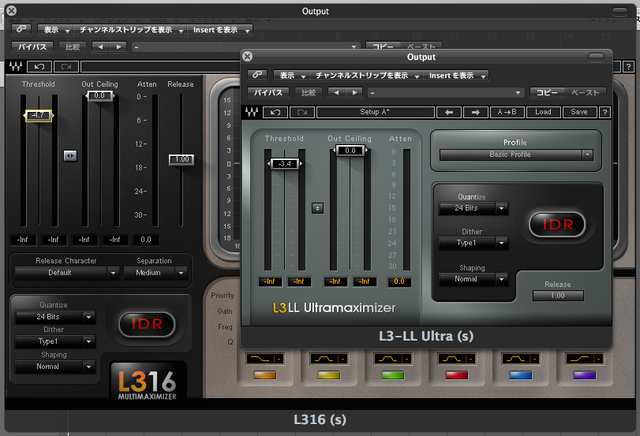
Task: Click Load button in L3-LL toolbar
Action: (x=543, y=112)
